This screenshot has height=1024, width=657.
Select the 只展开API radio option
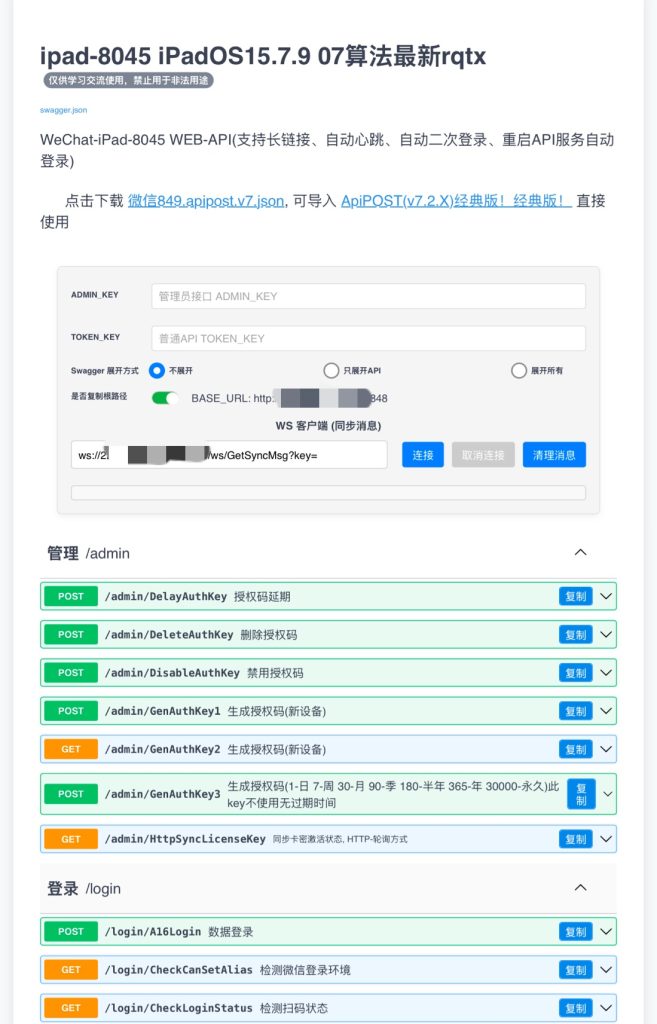coord(331,370)
